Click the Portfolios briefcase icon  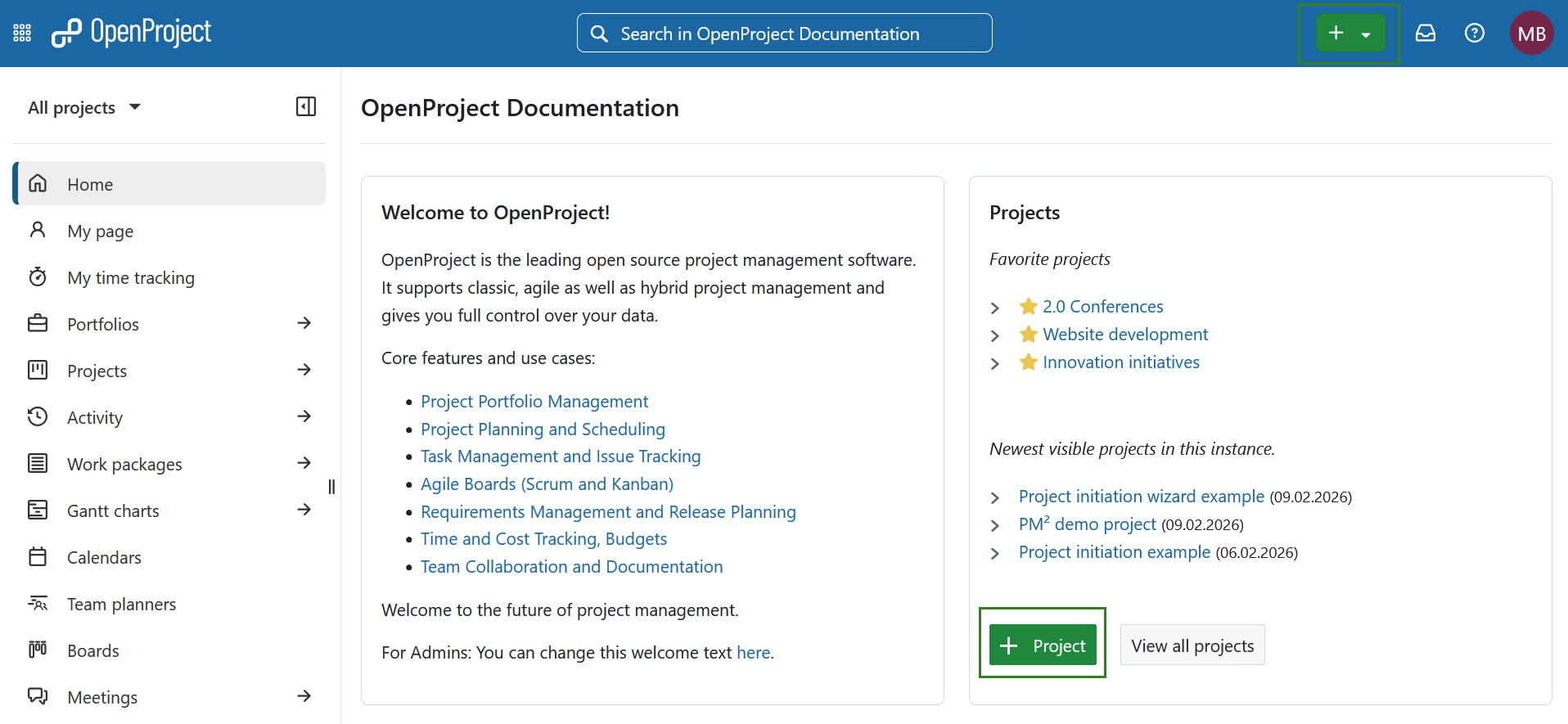click(x=38, y=323)
